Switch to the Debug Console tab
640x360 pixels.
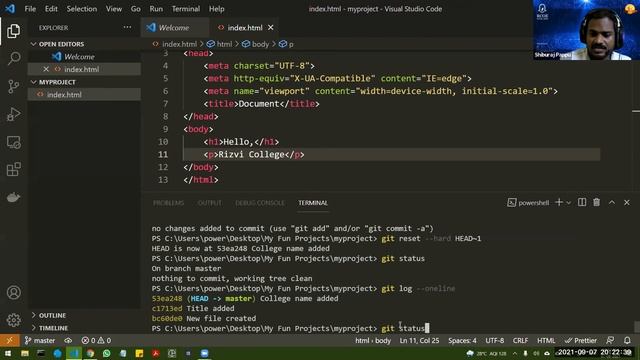[260, 203]
